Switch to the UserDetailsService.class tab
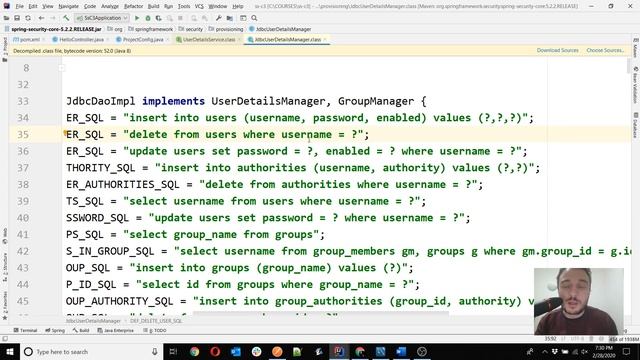 (x=209, y=40)
